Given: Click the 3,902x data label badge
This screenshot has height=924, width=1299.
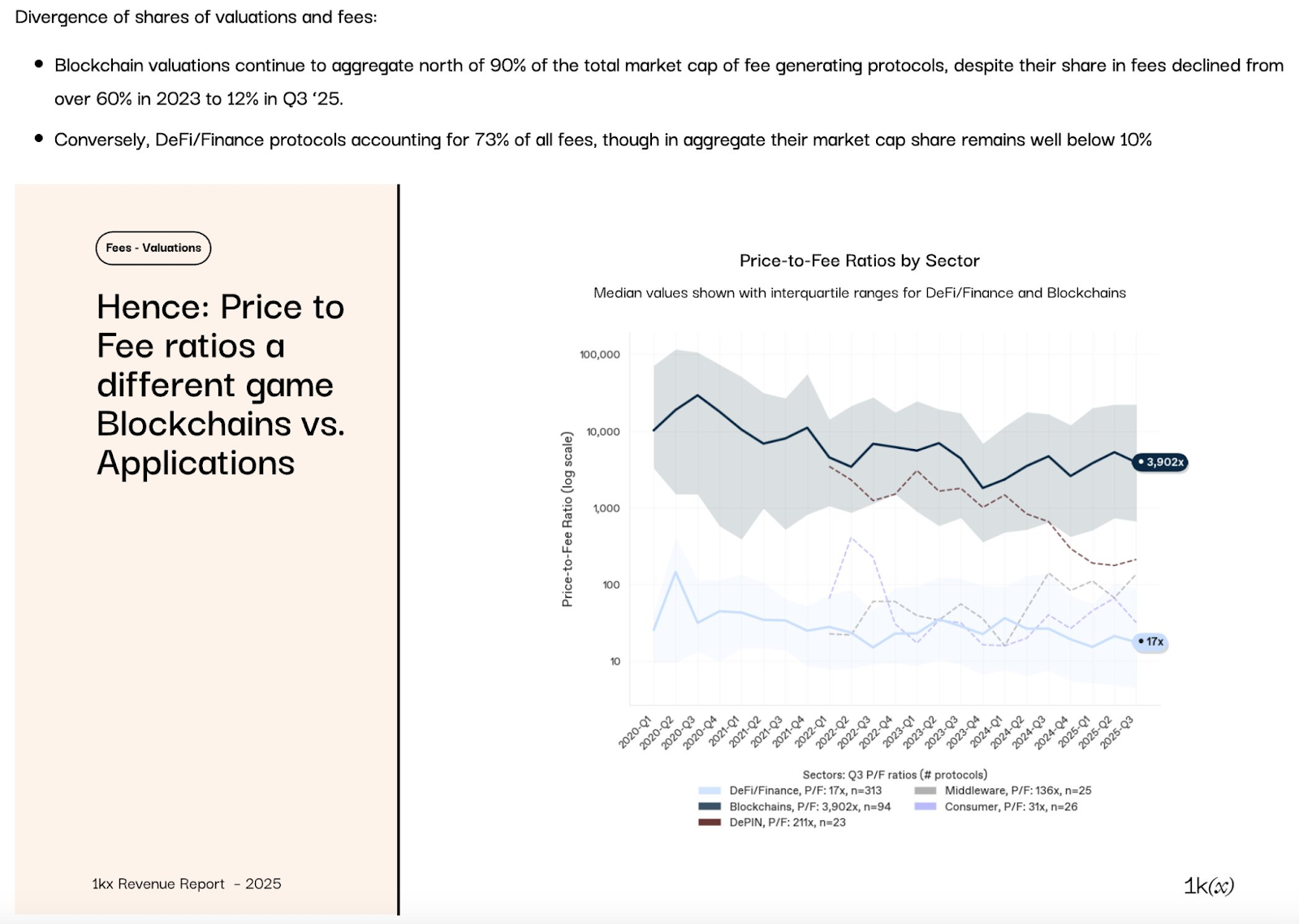Looking at the screenshot, I should click(x=1161, y=462).
